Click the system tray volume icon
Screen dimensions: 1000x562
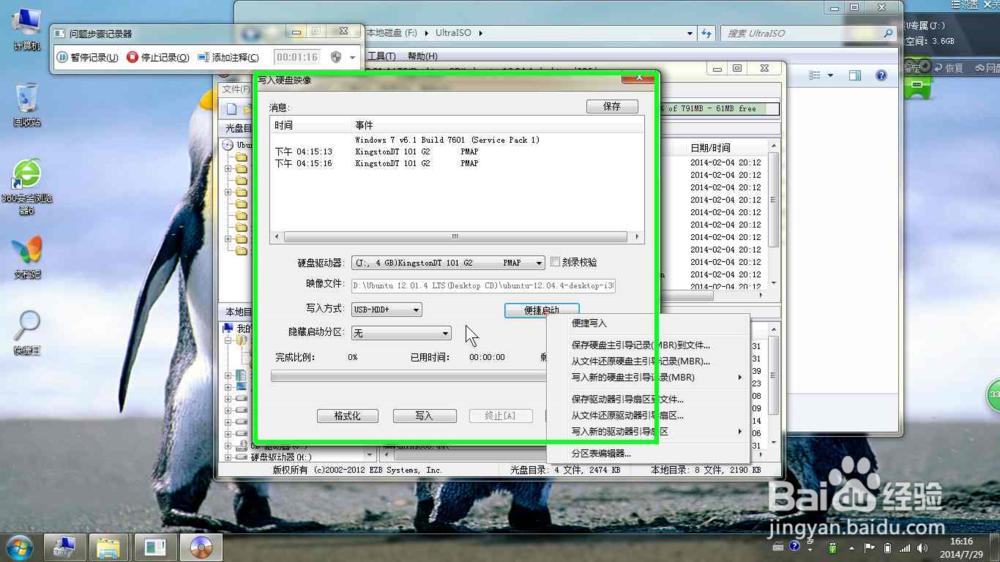click(922, 548)
